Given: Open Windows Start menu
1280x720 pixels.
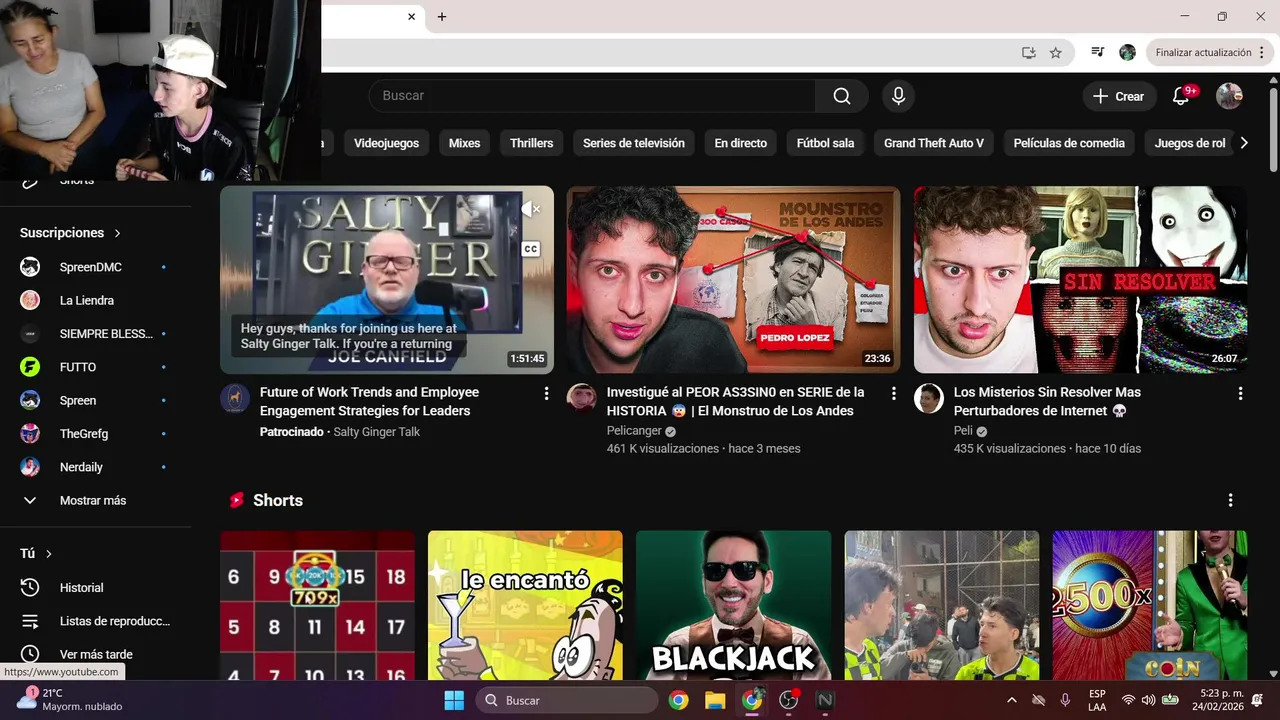Looking at the screenshot, I should pos(454,700).
